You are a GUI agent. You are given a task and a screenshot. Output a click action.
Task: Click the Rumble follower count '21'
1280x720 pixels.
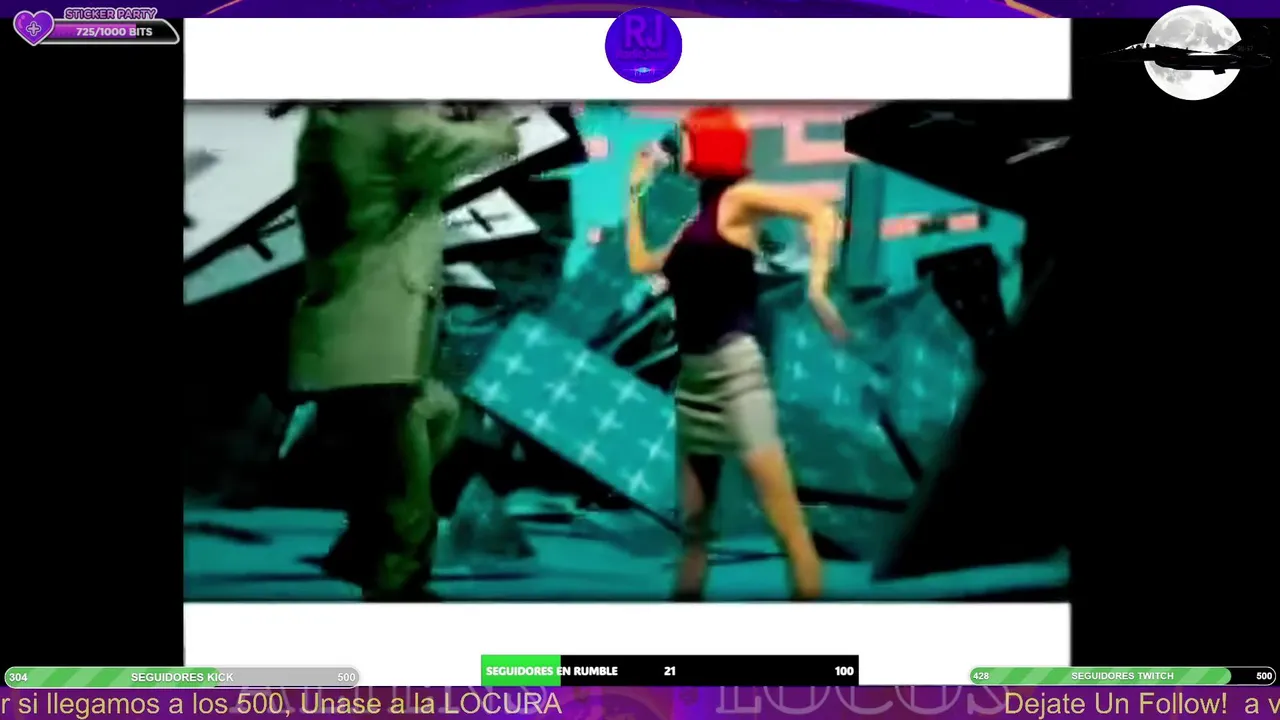point(670,671)
